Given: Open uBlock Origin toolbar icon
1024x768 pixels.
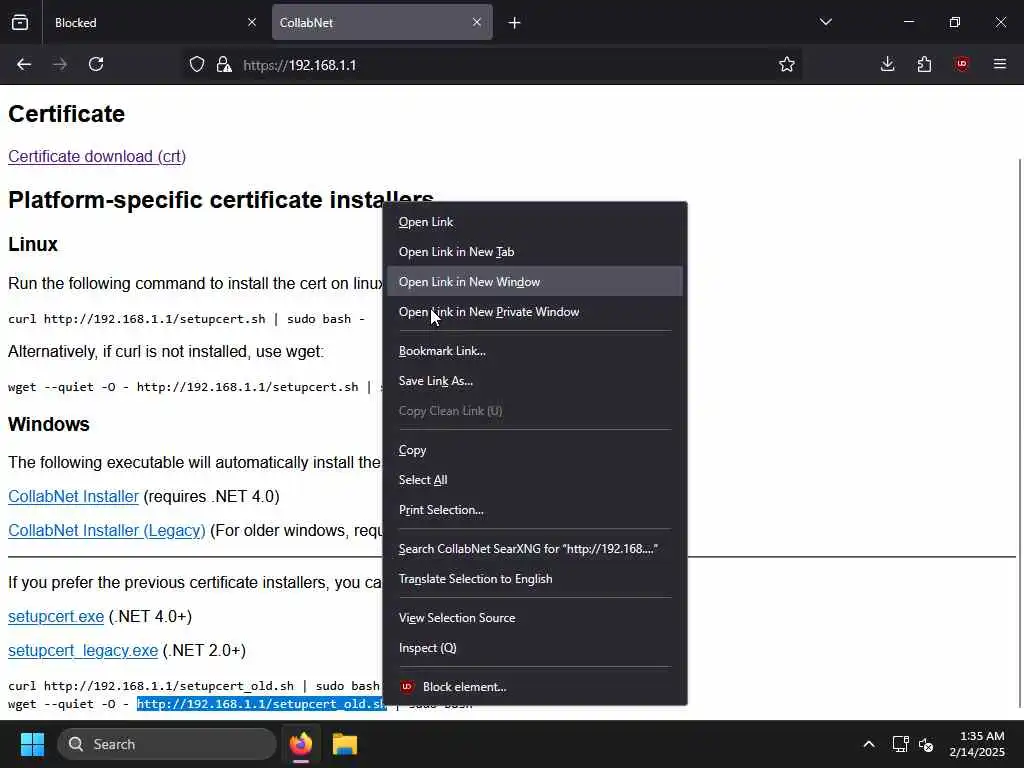Looking at the screenshot, I should pos(961,64).
